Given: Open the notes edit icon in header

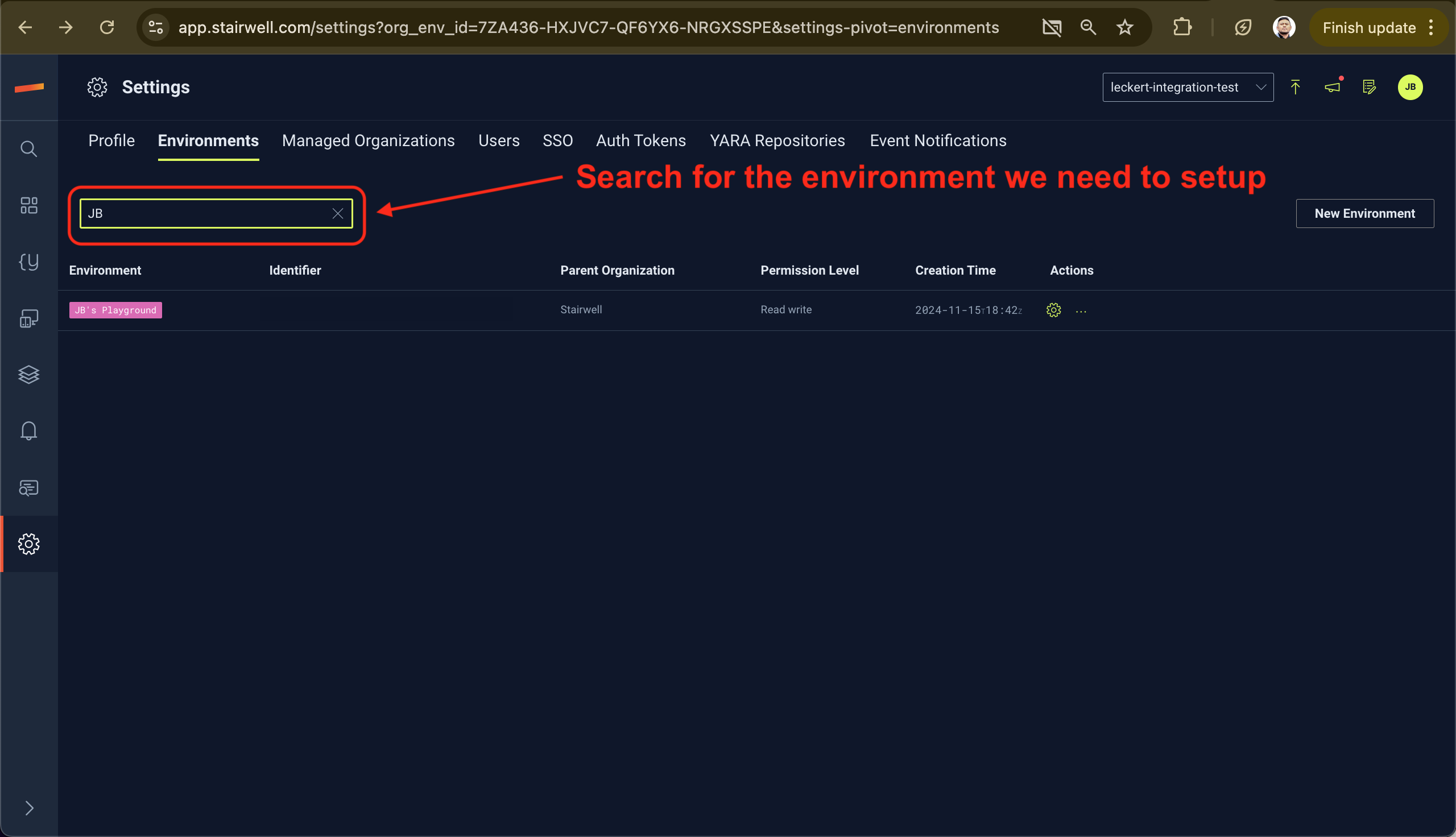Looking at the screenshot, I should tap(1369, 88).
